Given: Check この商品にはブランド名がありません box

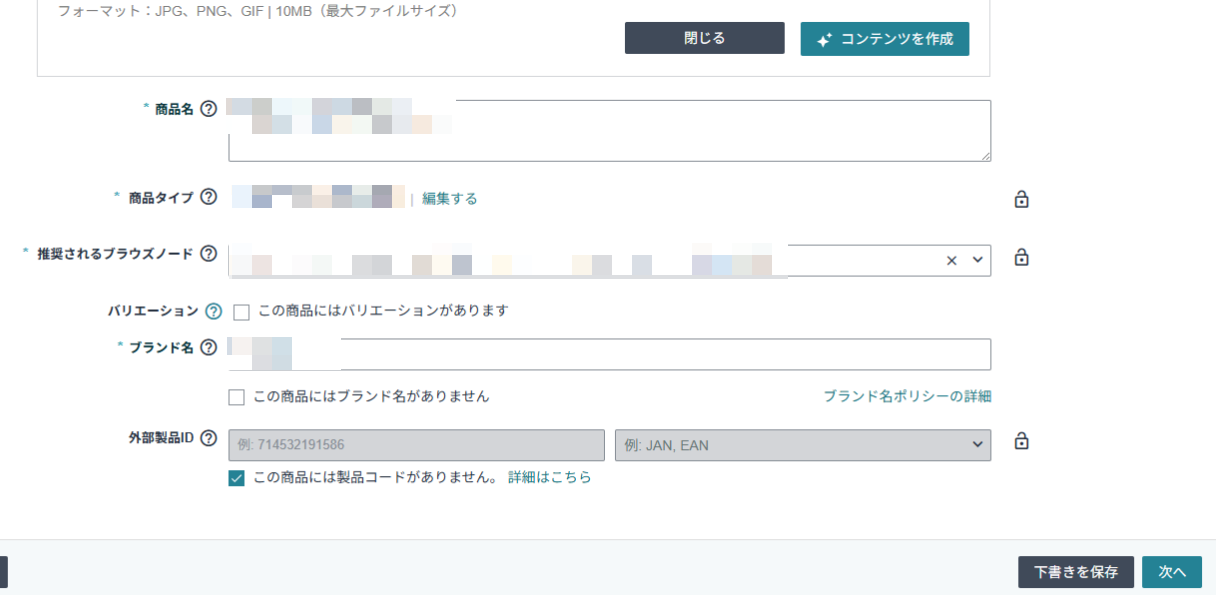Looking at the screenshot, I should tap(237, 397).
